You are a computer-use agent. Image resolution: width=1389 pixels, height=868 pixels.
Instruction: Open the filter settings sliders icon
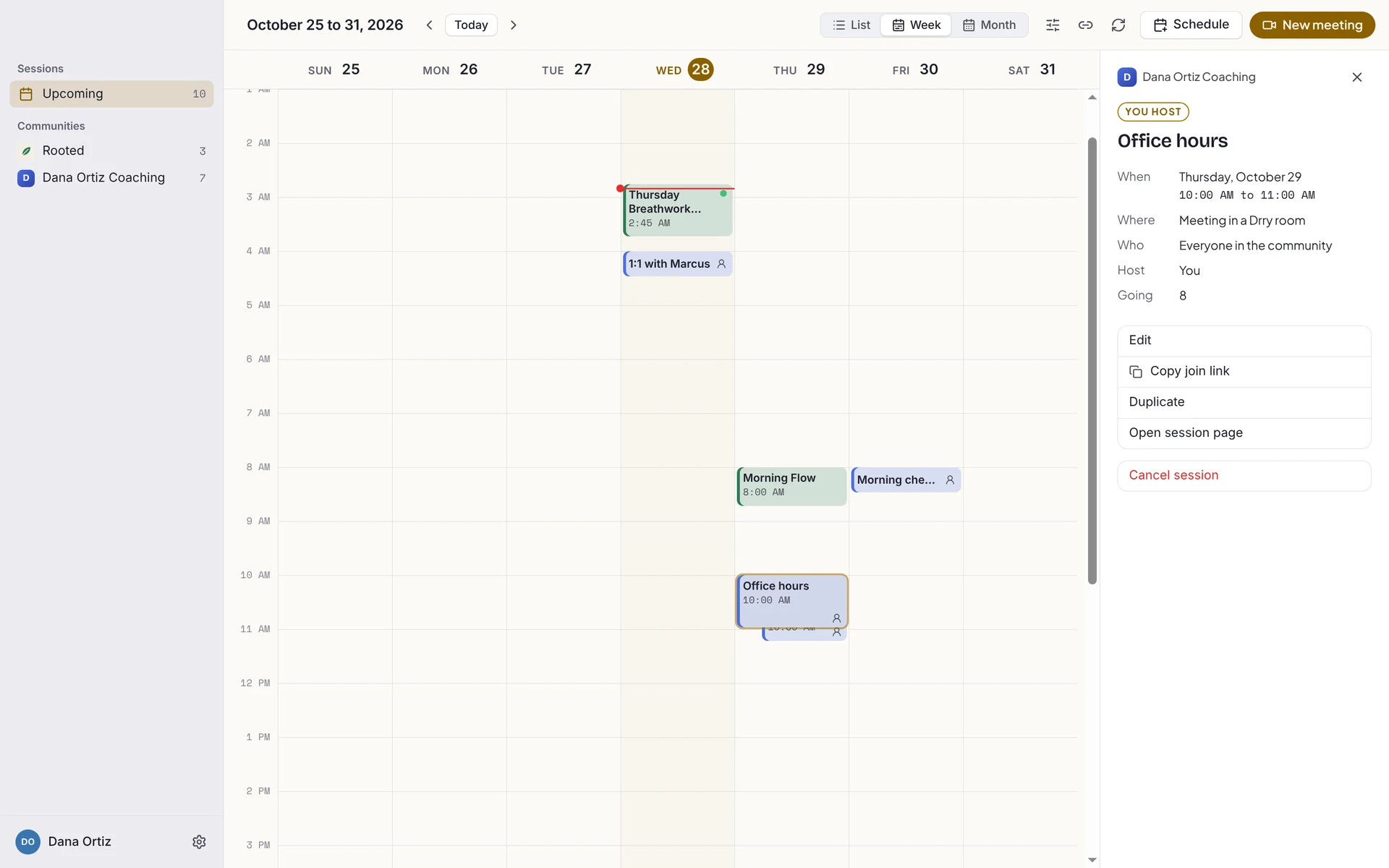1053,25
